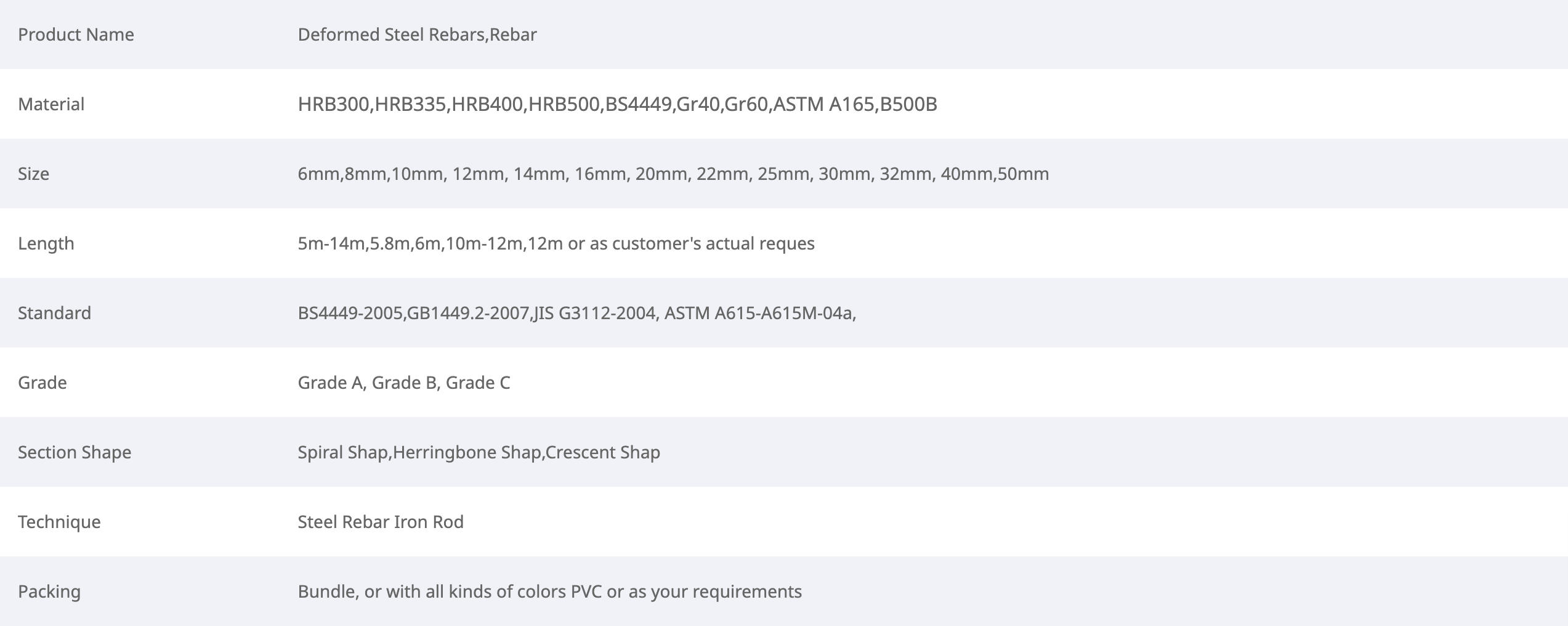Click B500B in the Material values
Image resolution: width=1568 pixels, height=626 pixels.
tap(908, 104)
